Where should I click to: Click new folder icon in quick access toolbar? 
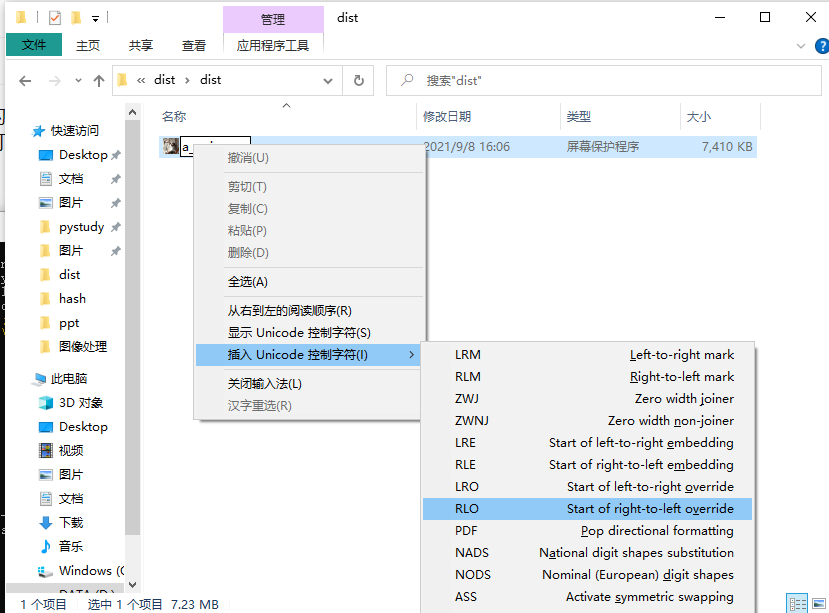point(76,18)
